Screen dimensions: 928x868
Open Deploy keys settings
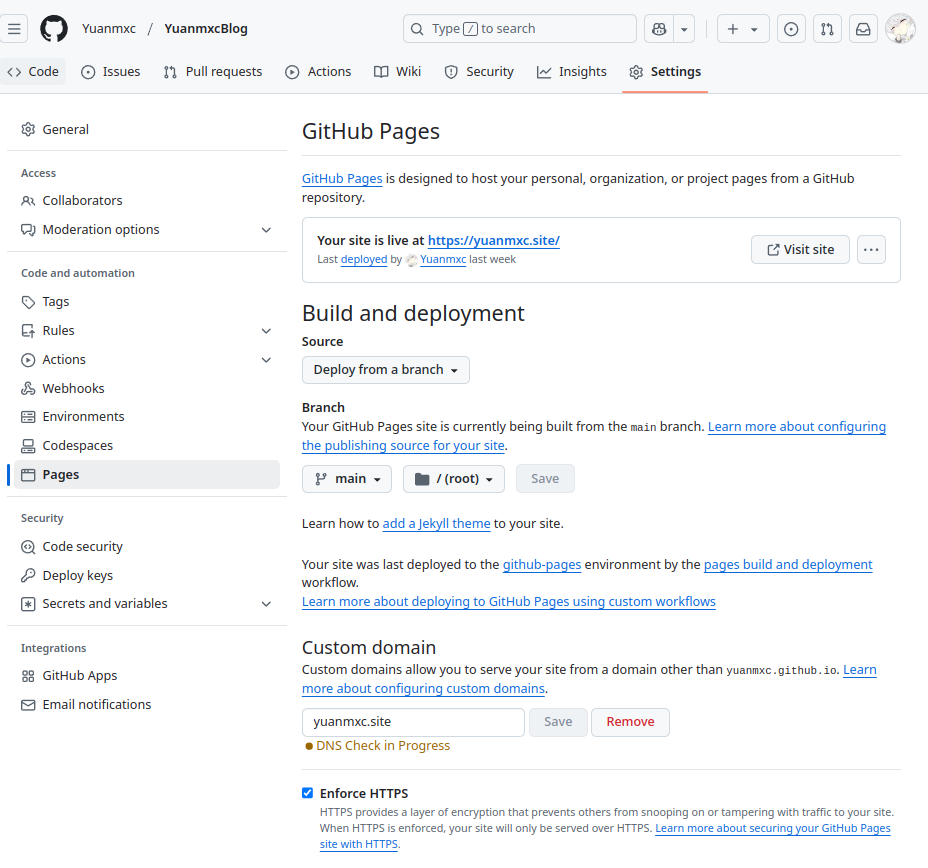147,575
